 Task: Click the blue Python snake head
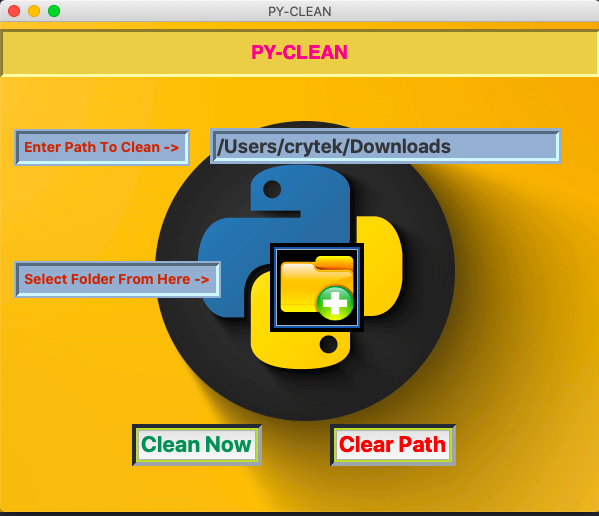tap(300, 189)
